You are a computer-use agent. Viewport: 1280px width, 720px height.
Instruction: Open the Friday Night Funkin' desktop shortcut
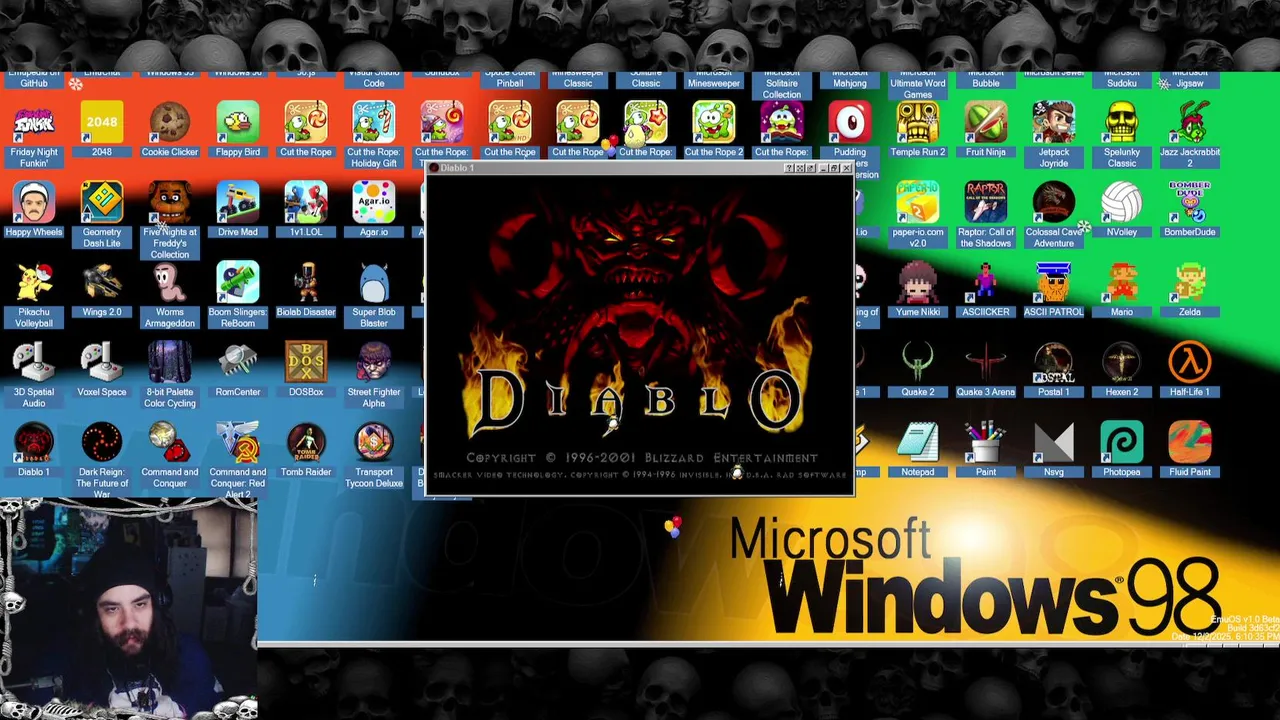click(x=34, y=123)
